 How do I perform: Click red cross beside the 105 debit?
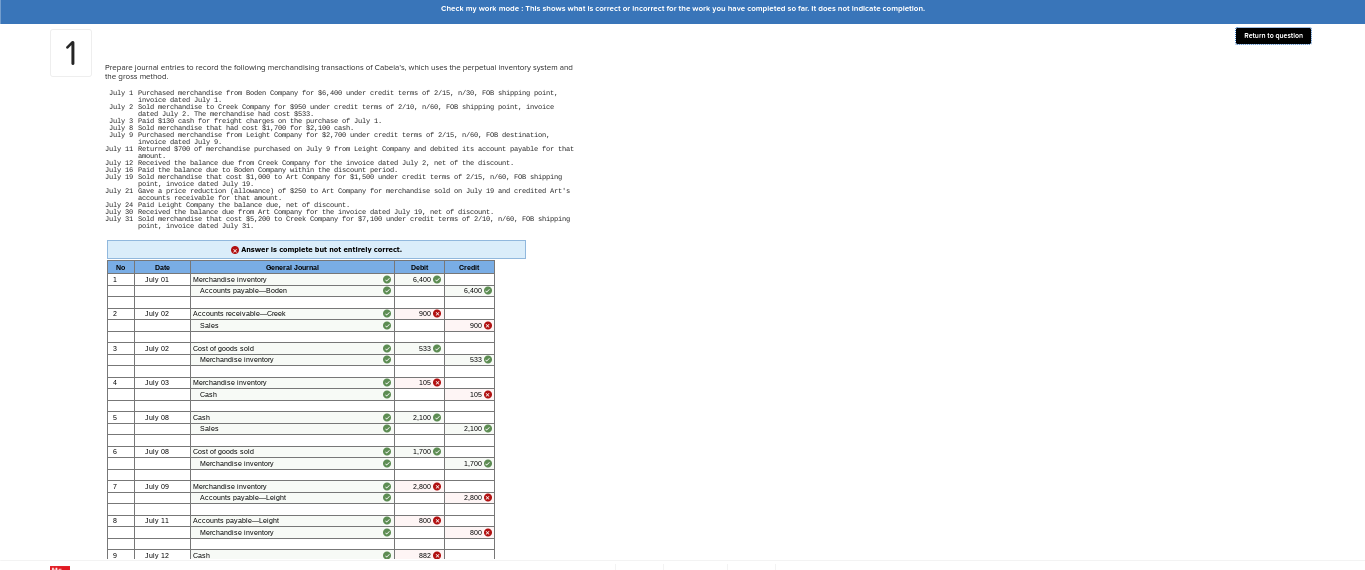pyautogui.click(x=437, y=383)
